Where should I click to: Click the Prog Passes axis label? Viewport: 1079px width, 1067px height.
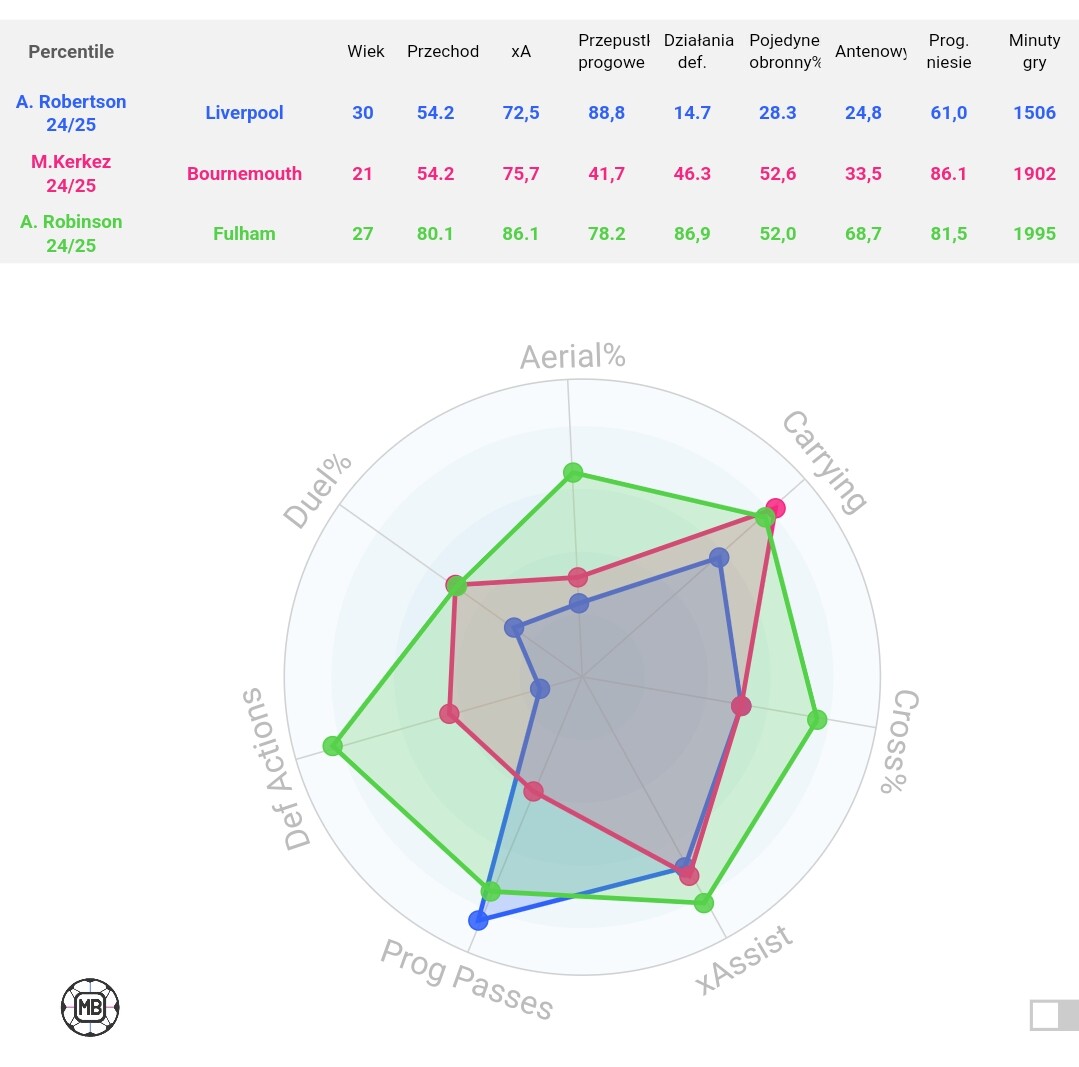tap(466, 980)
